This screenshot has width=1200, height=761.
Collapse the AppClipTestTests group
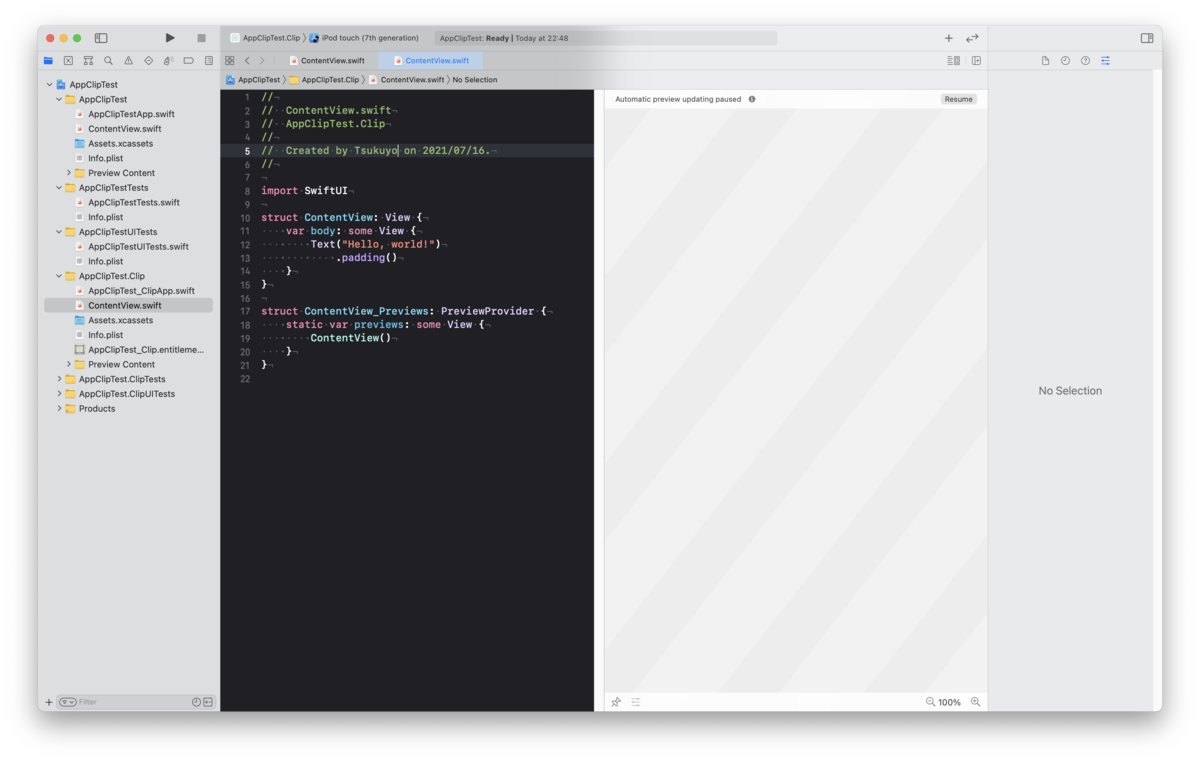click(59, 188)
